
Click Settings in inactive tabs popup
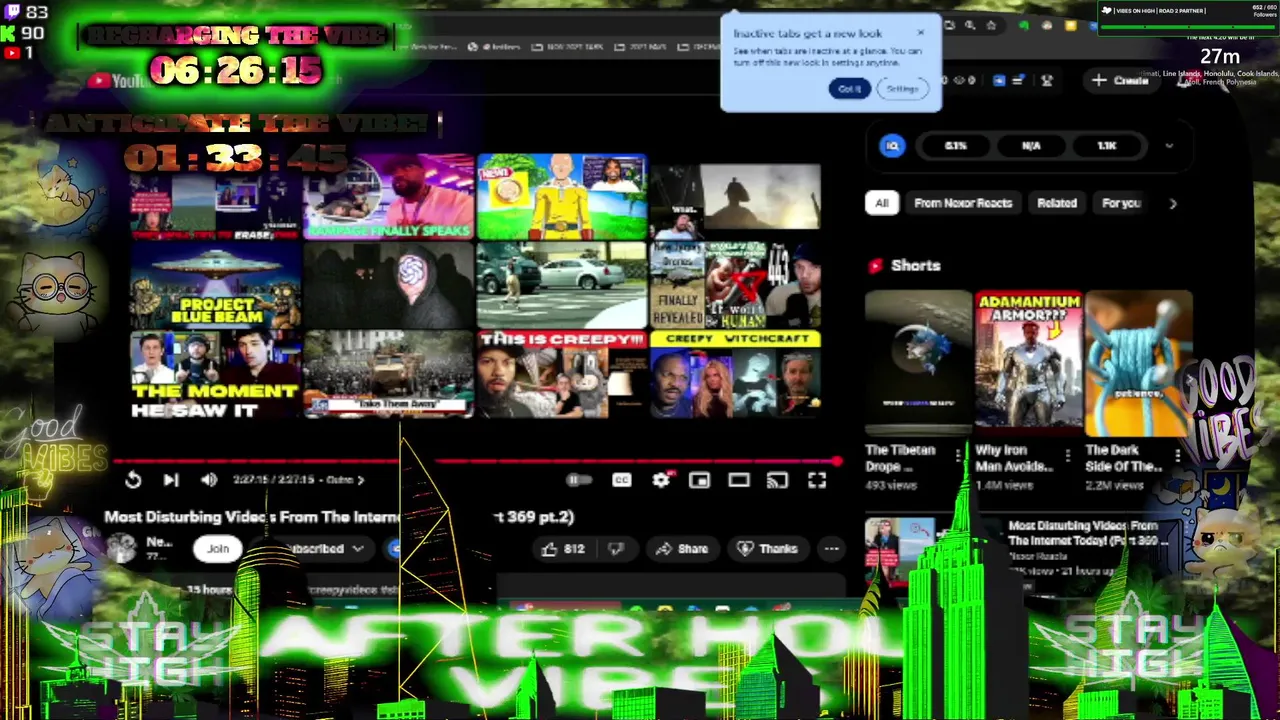pyautogui.click(x=902, y=89)
